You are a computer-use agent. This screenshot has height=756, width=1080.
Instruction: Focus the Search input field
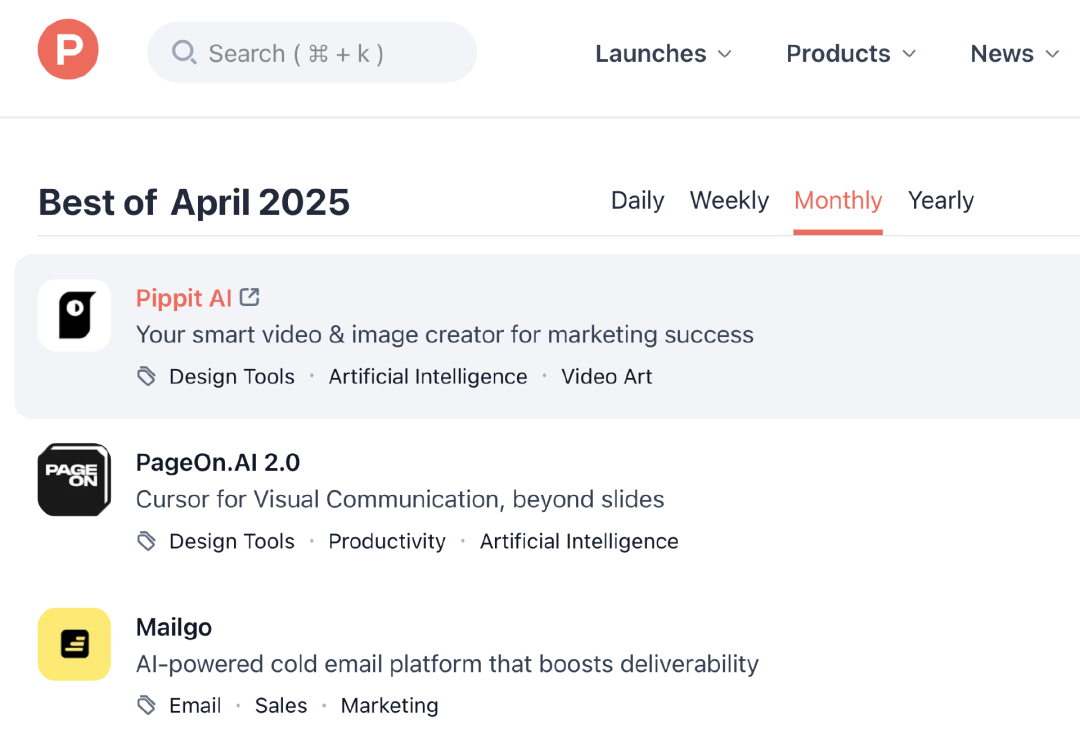[312, 52]
